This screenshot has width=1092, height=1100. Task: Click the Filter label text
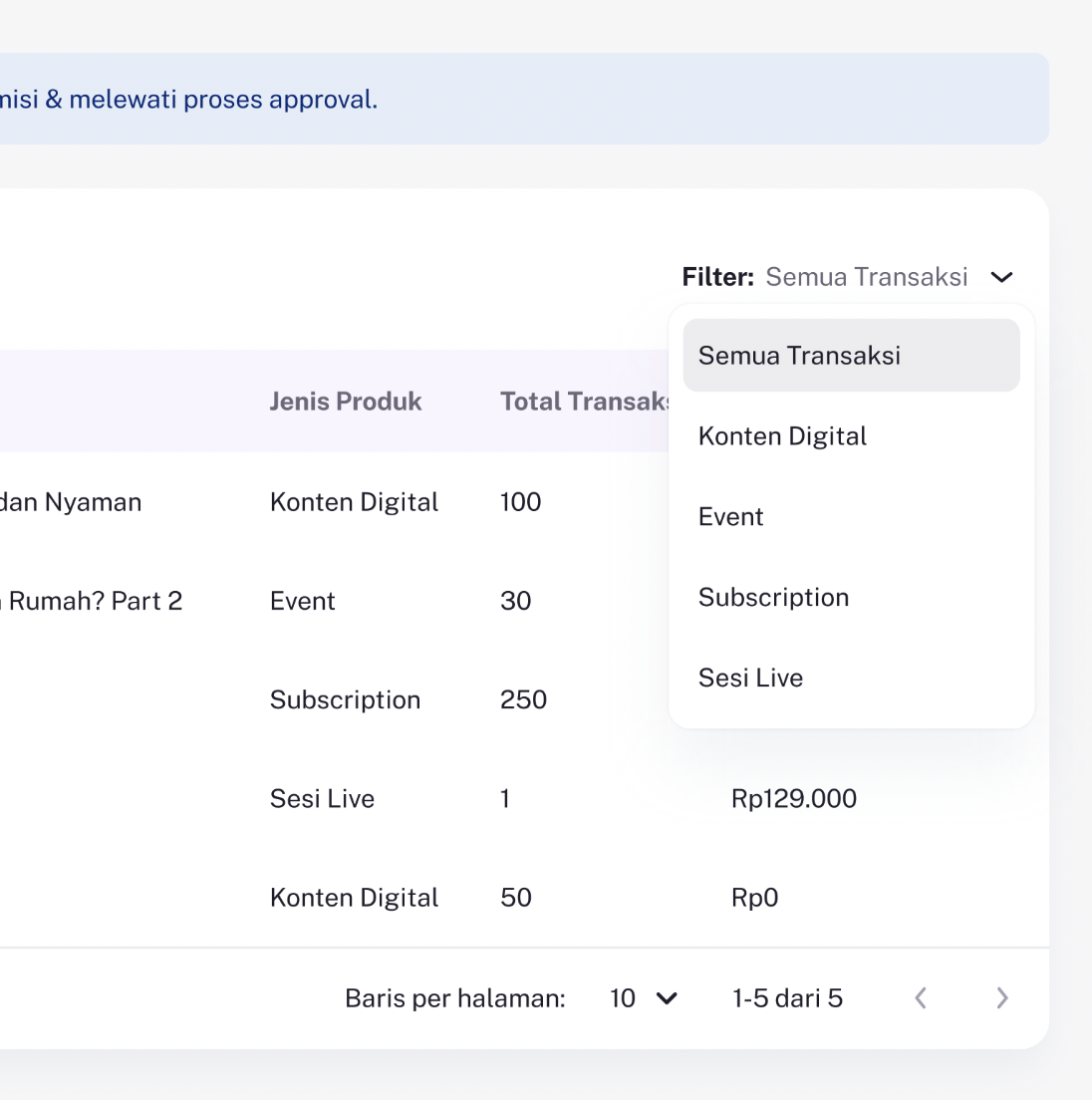(717, 277)
